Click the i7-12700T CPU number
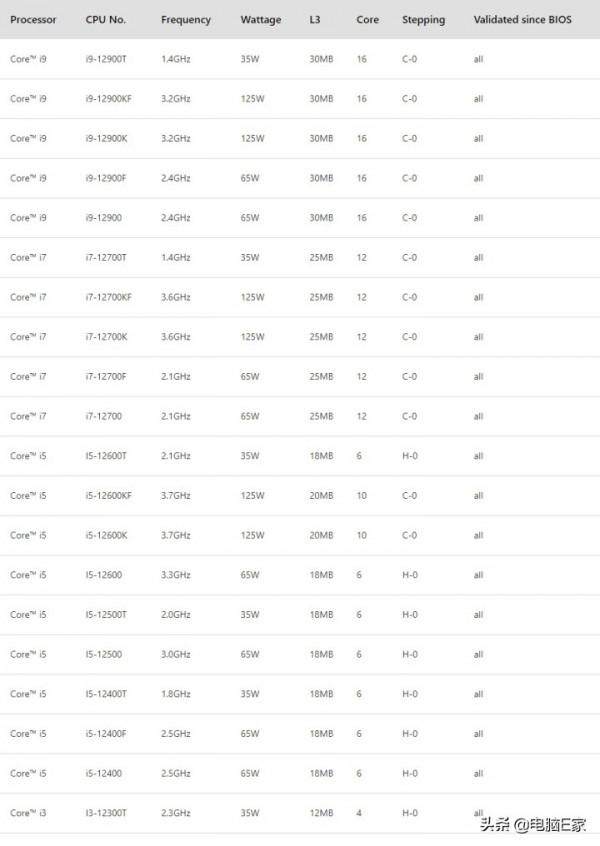The width and height of the screenshot is (600, 846). click(x=106, y=257)
